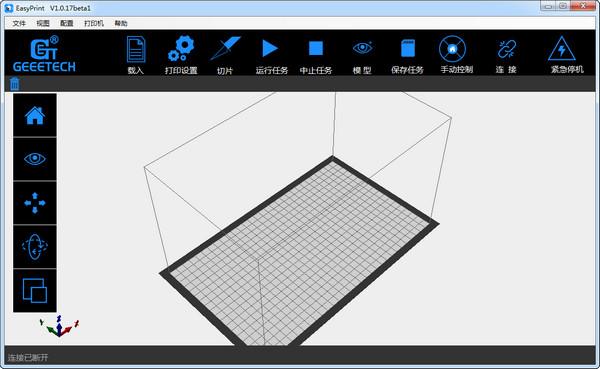600x369 pixels.
Task: Click the Geeetech logo
Action: click(44, 54)
